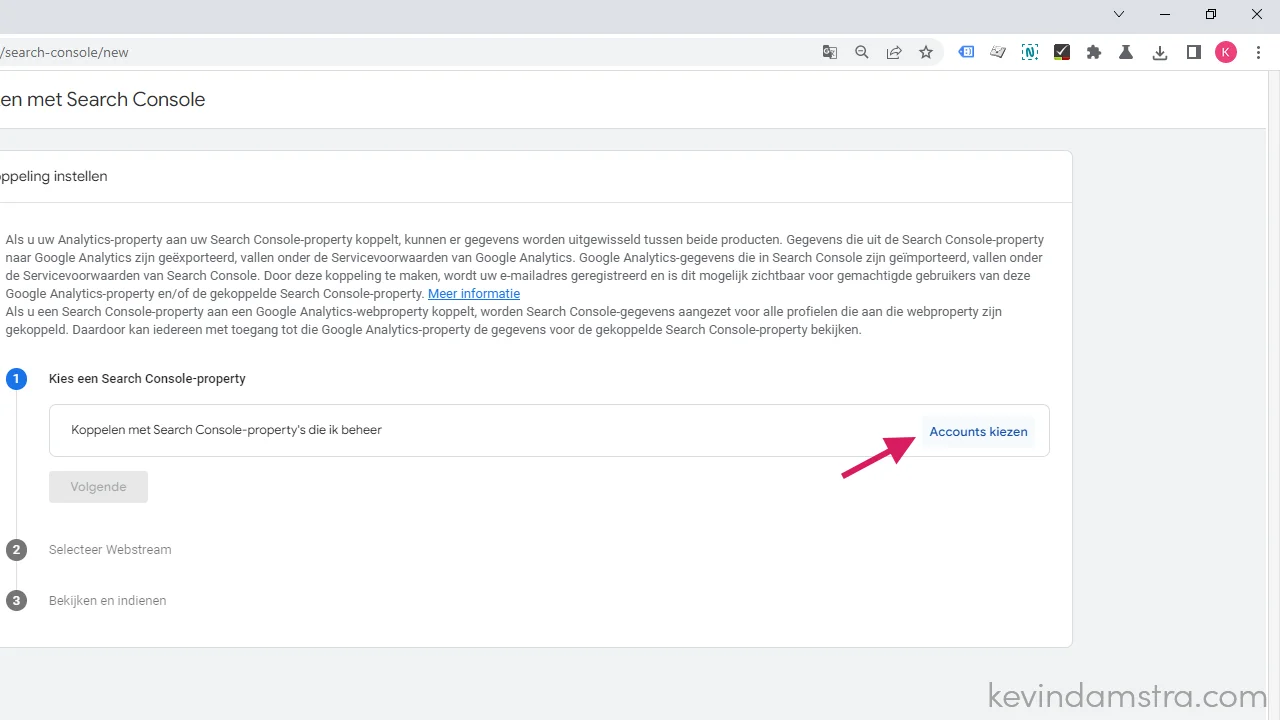
Task: Select step Bekijken en indienen
Action: click(x=107, y=601)
